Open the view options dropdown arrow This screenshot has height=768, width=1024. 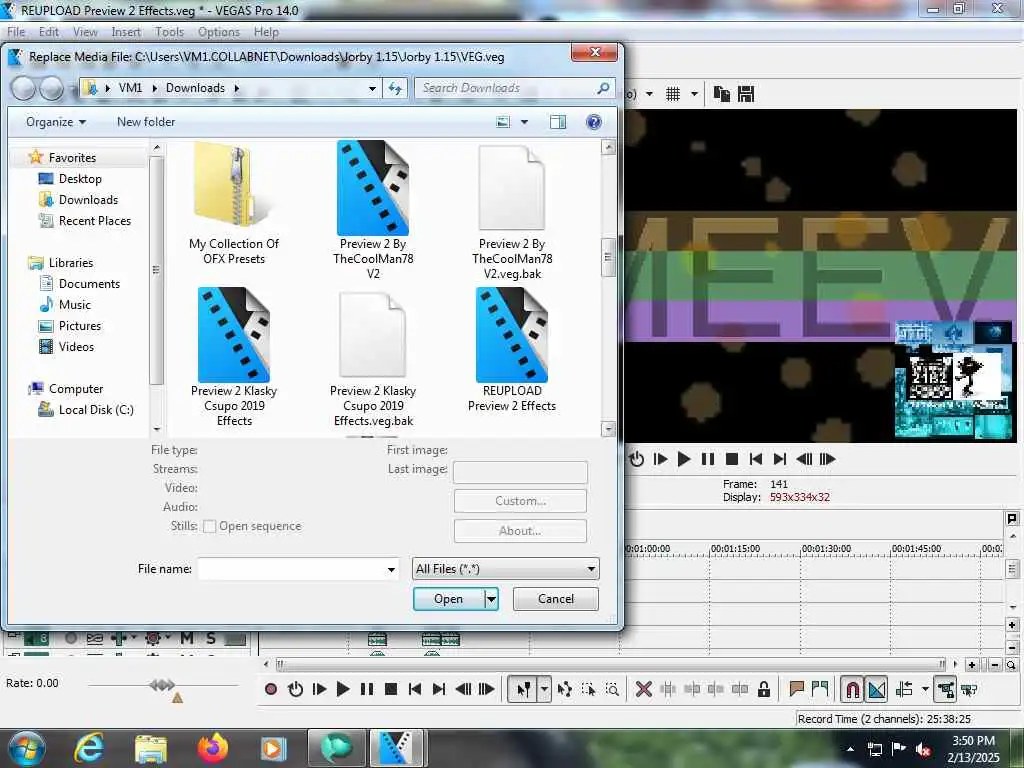click(524, 122)
